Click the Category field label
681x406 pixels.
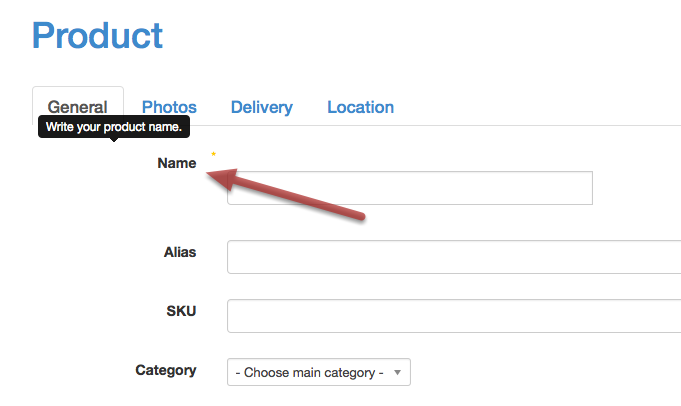(166, 370)
